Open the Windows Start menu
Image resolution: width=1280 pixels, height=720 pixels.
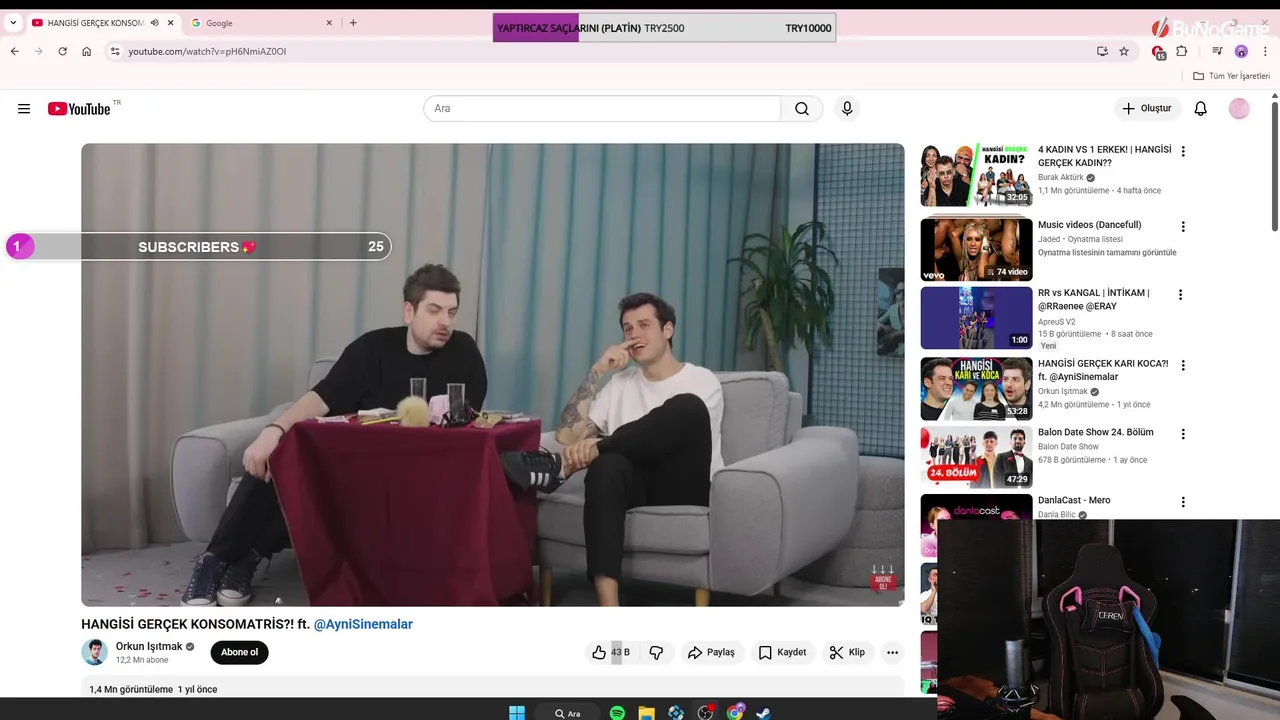click(x=517, y=712)
